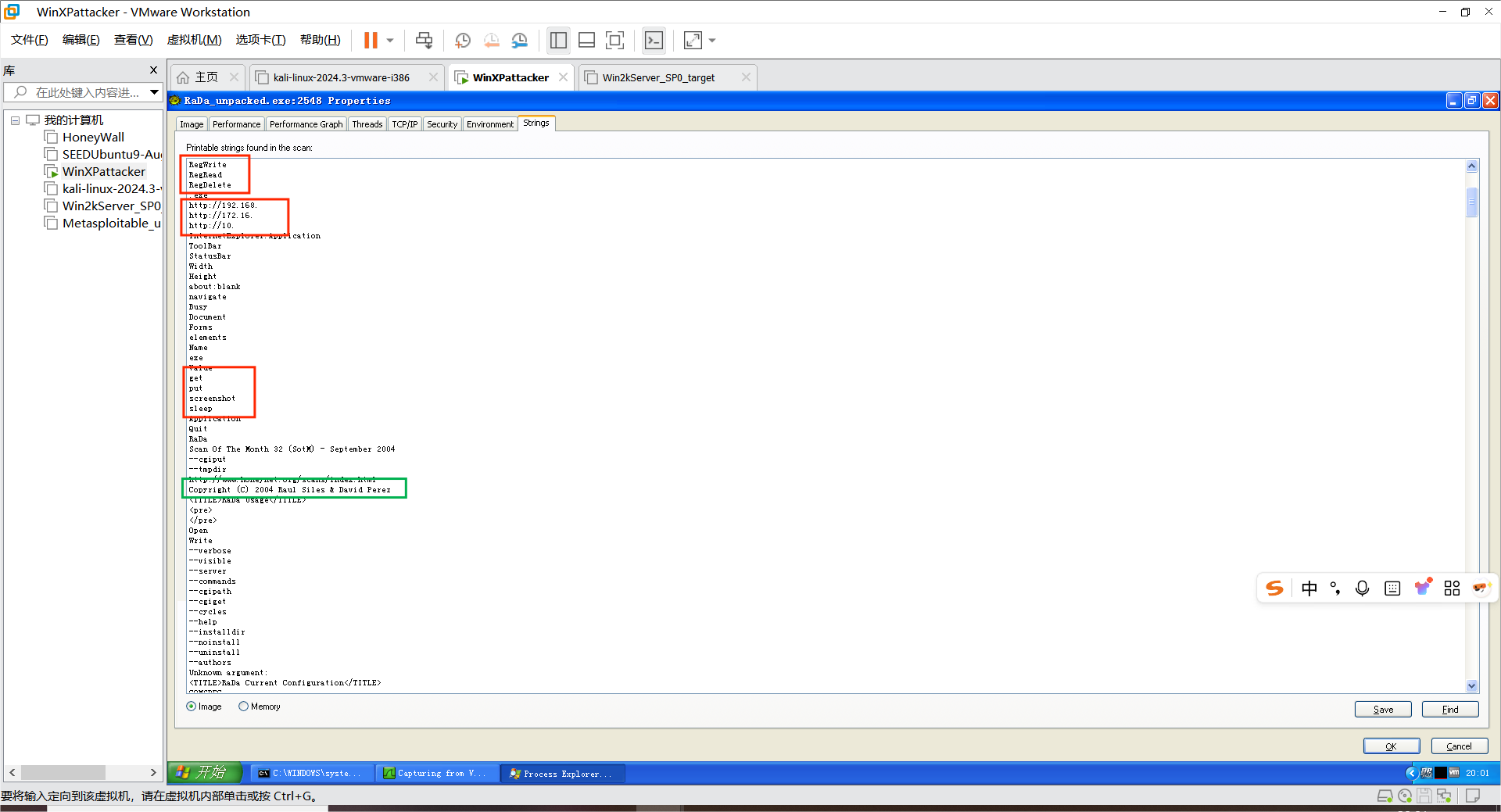Enter full screen mode in VMware
The width and height of the screenshot is (1501, 812).
pos(615,41)
